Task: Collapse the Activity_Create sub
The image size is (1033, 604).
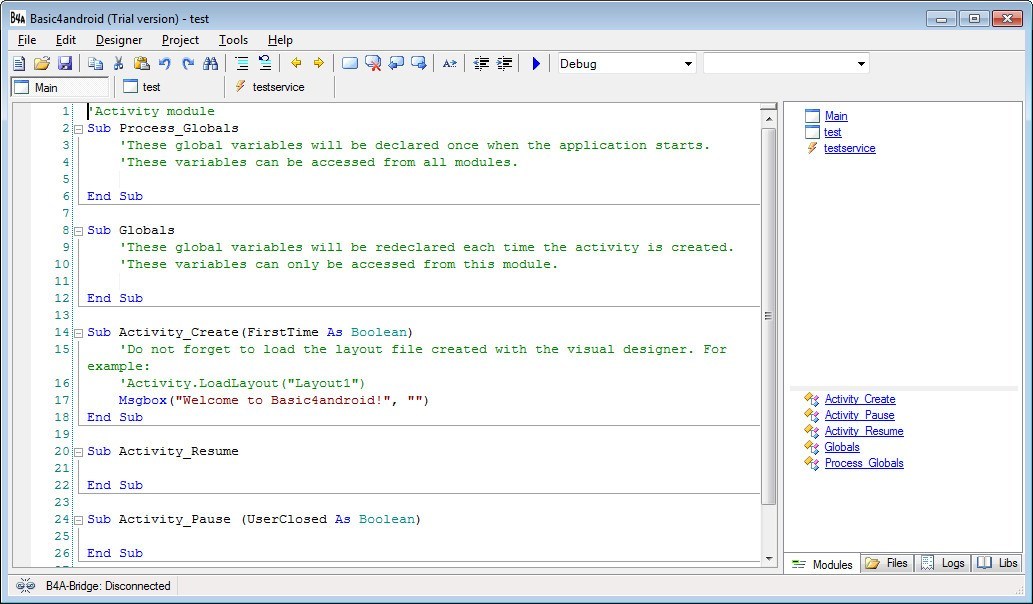Action: (x=78, y=332)
